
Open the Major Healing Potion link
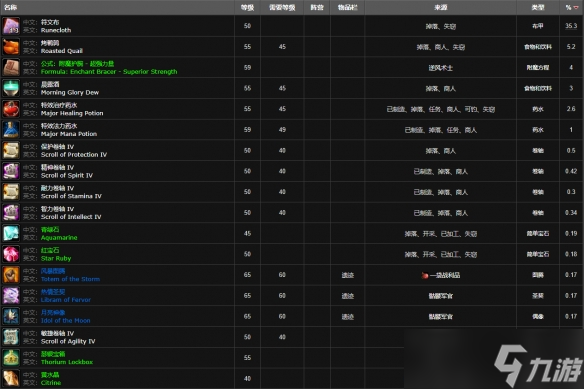pos(72,113)
